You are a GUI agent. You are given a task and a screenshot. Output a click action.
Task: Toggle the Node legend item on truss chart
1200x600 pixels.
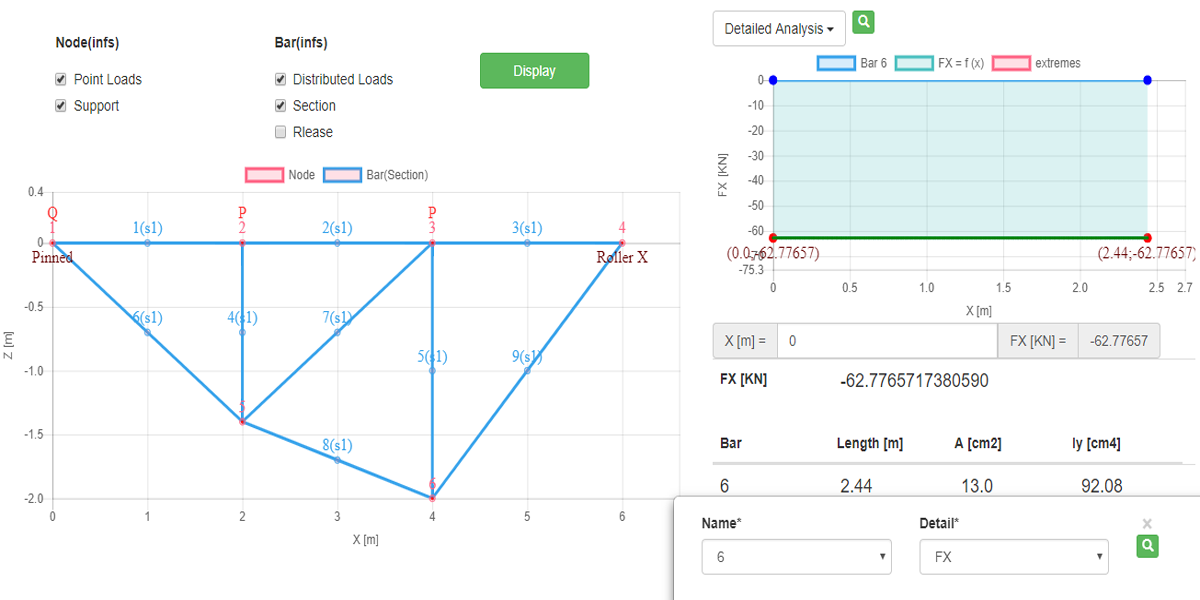click(264, 175)
